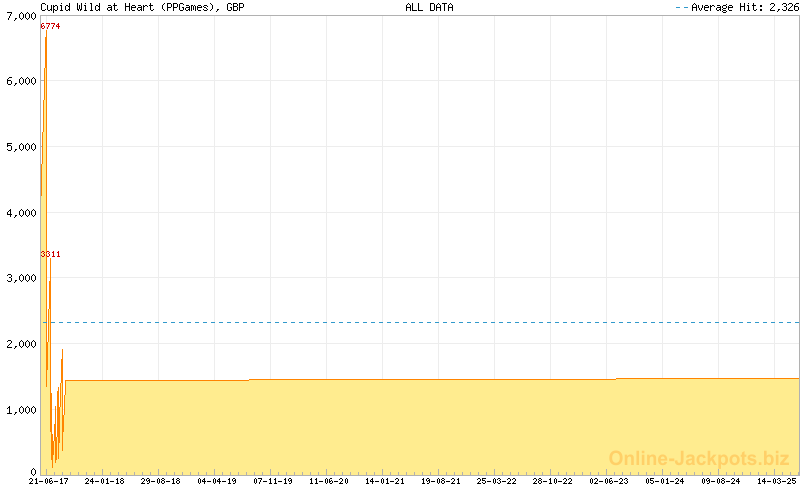Select the 07-11-19 date label
The height and width of the screenshot is (490, 800).
point(273,481)
